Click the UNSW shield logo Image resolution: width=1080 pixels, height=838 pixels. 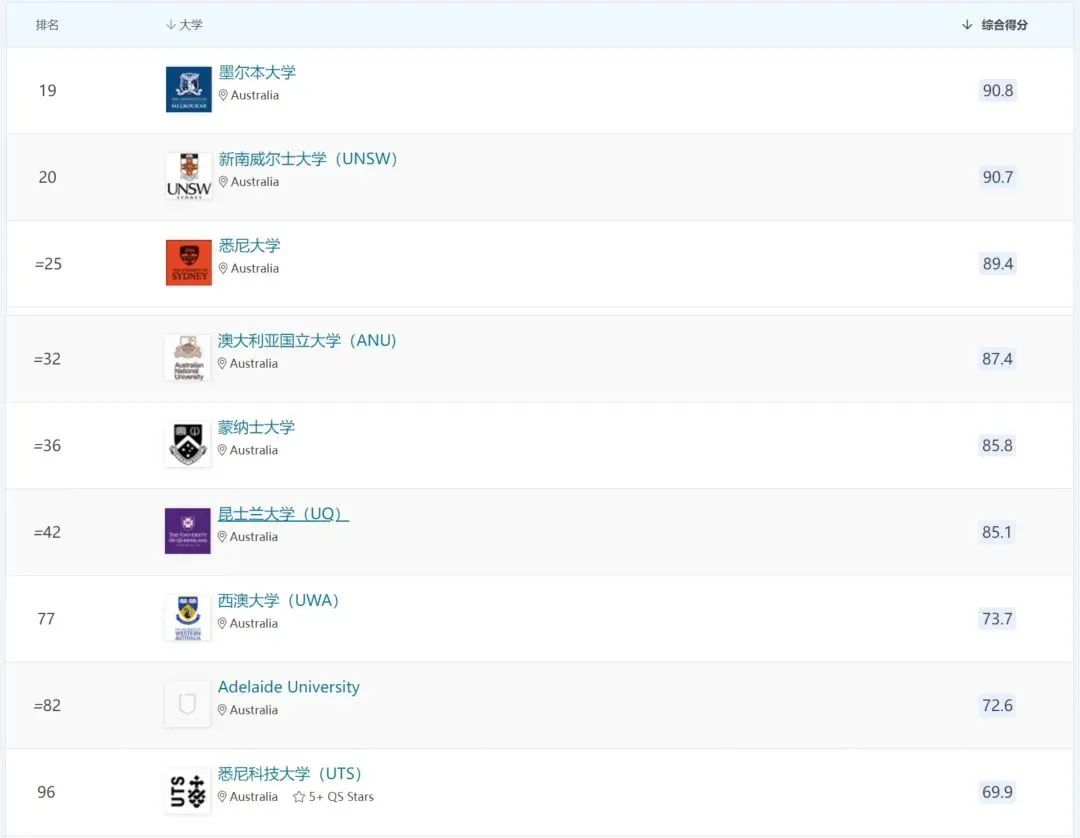click(x=187, y=176)
